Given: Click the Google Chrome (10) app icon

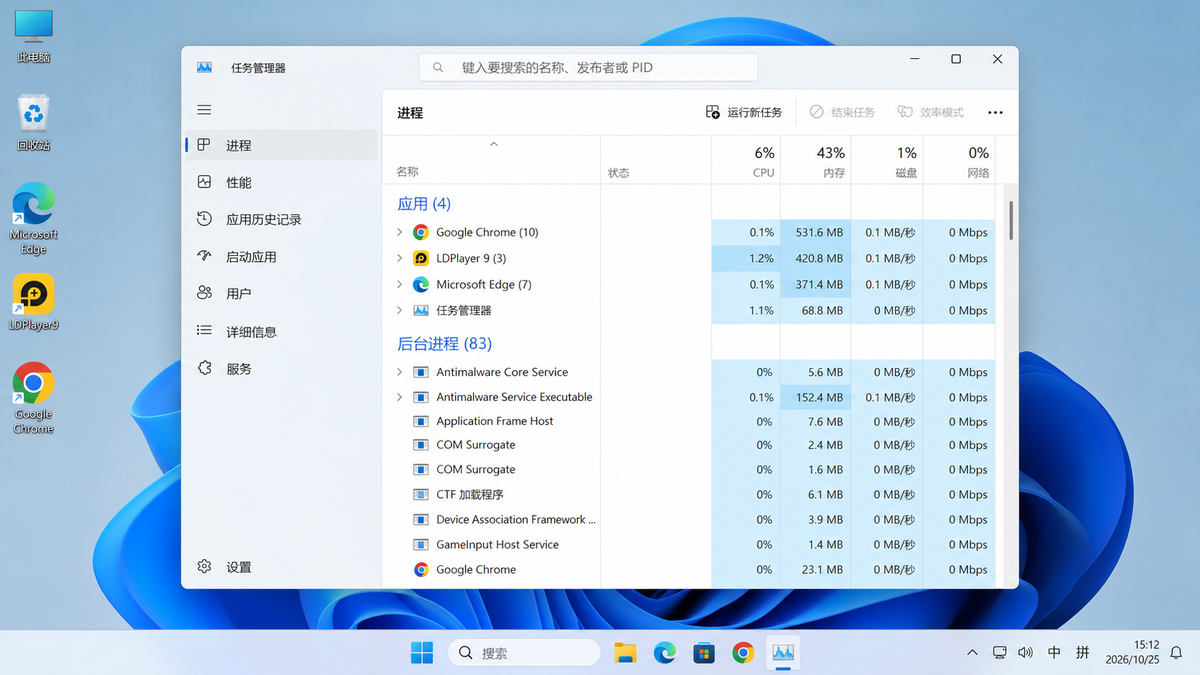Looking at the screenshot, I should tap(421, 232).
